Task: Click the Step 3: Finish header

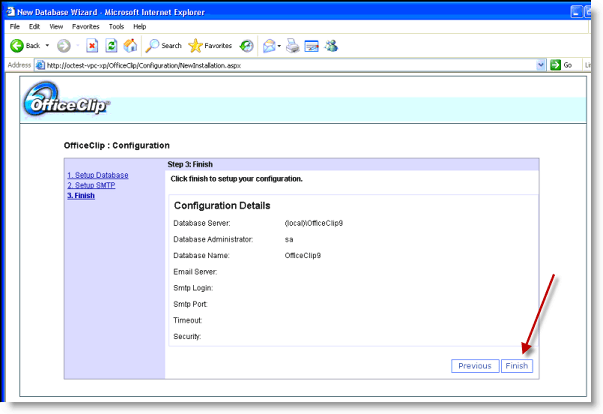Action: pyautogui.click(x=190, y=164)
